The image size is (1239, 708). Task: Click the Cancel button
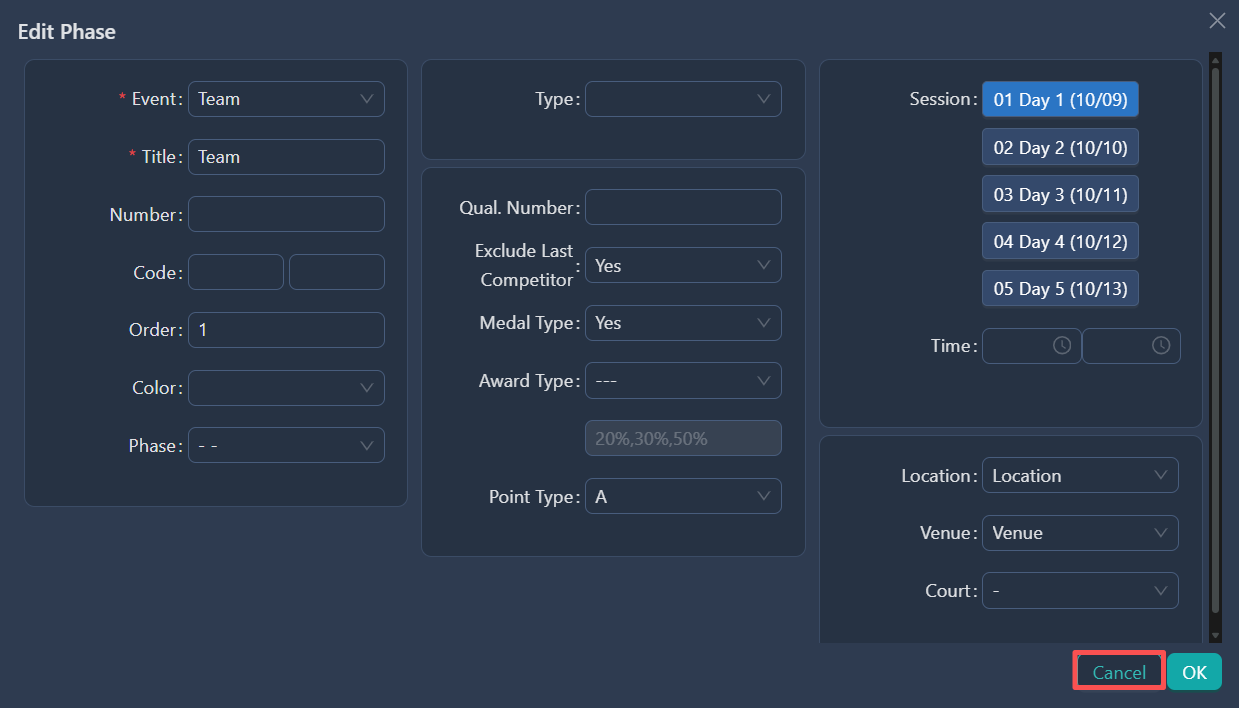(1119, 672)
